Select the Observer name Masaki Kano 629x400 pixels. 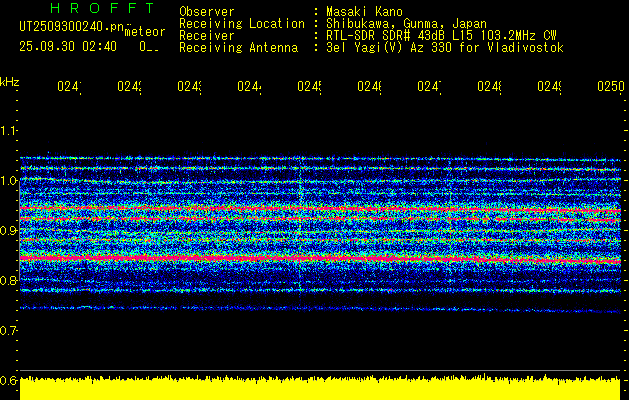361,11
